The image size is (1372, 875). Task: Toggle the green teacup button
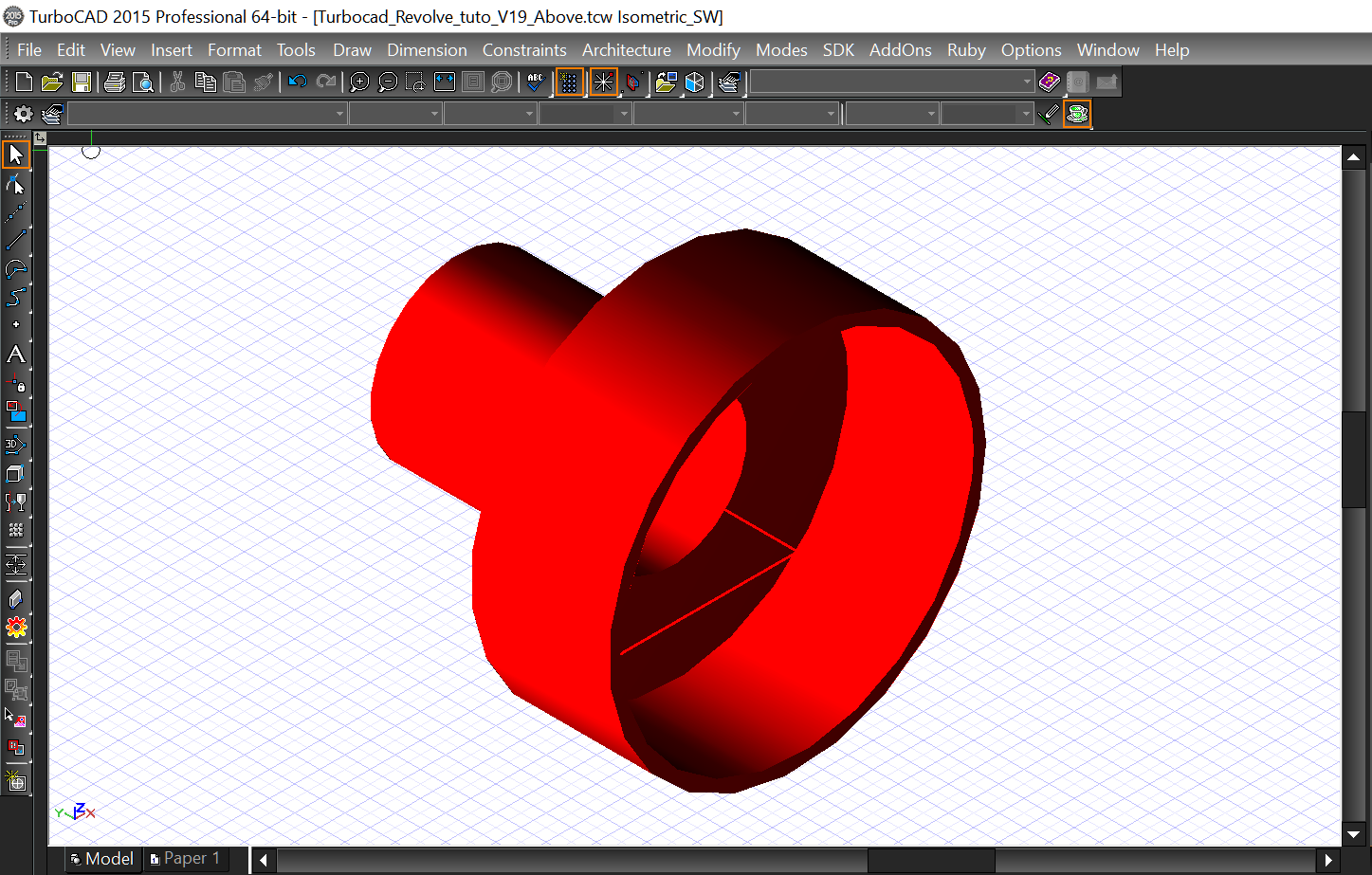coord(1077,114)
